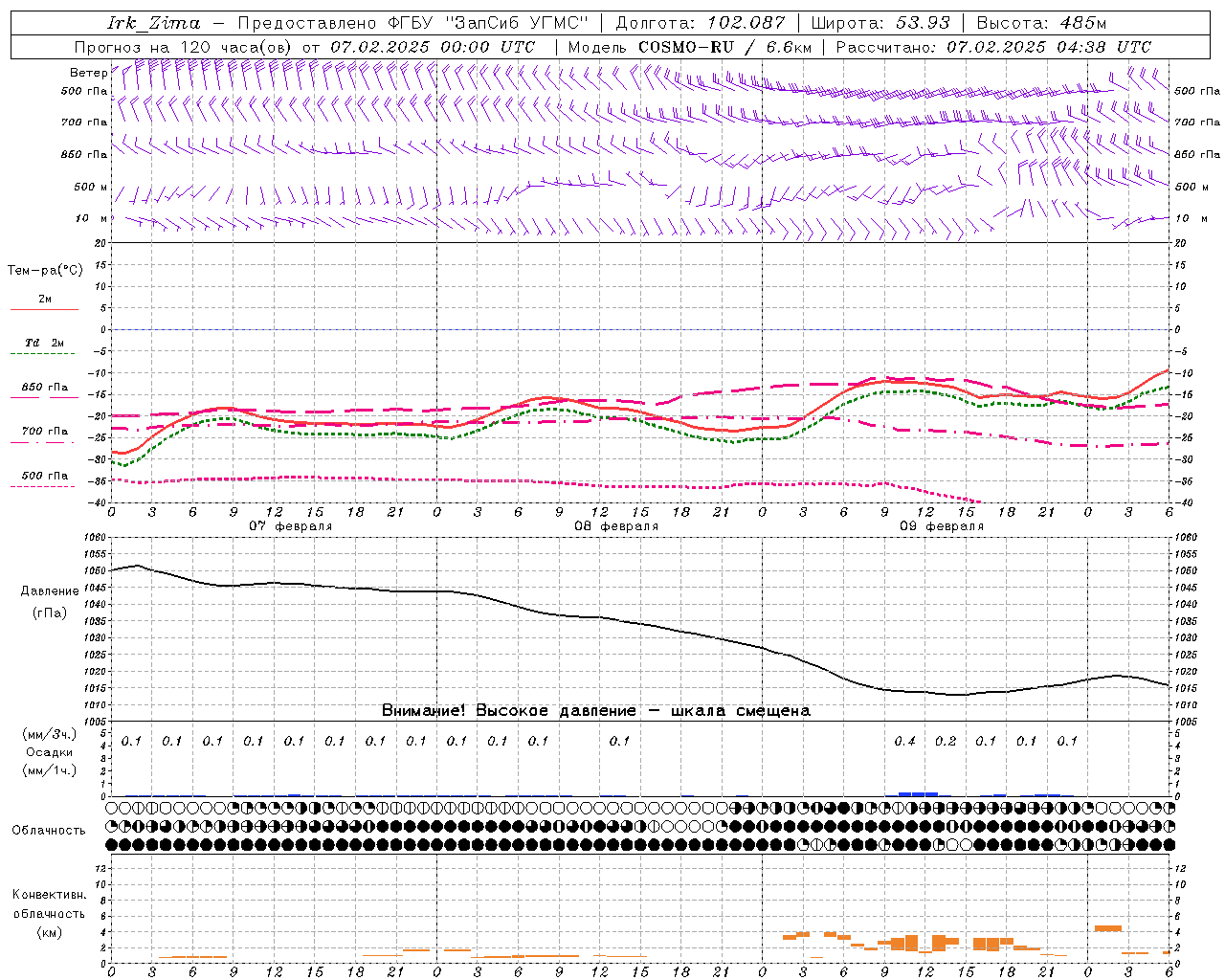Click the '08 февраля' date label
1225x980 pixels.
[x=616, y=526]
